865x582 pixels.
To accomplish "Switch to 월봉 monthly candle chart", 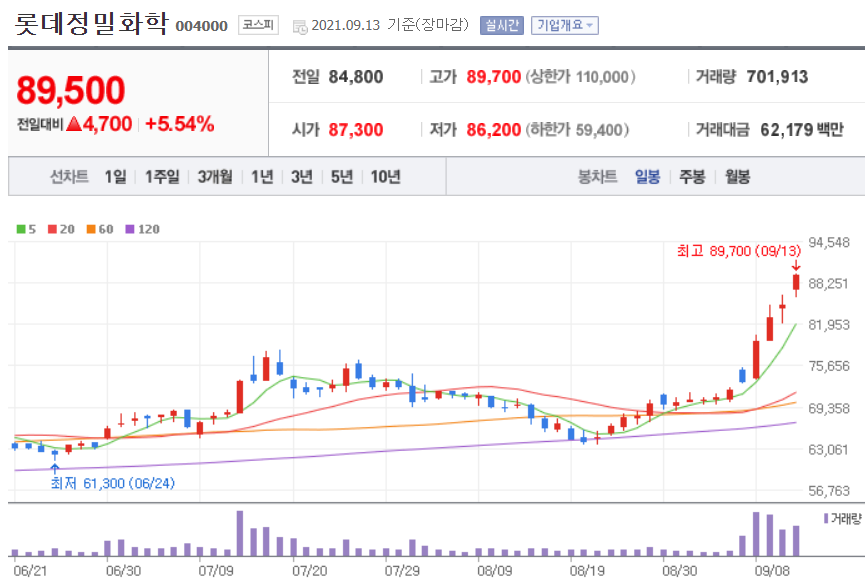I will (x=738, y=177).
